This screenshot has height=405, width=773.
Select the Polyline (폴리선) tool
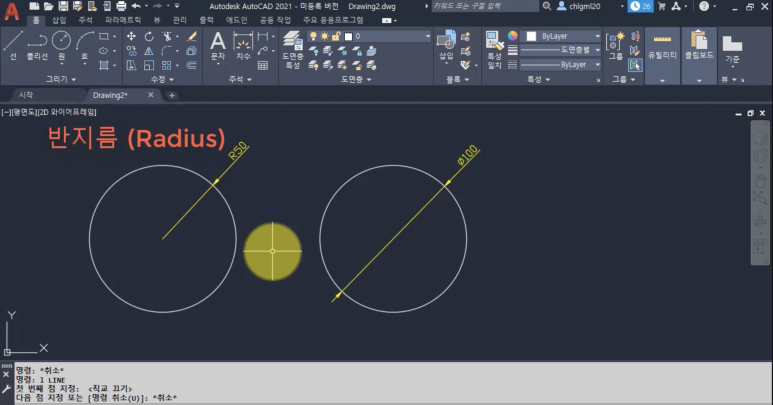pyautogui.click(x=37, y=45)
